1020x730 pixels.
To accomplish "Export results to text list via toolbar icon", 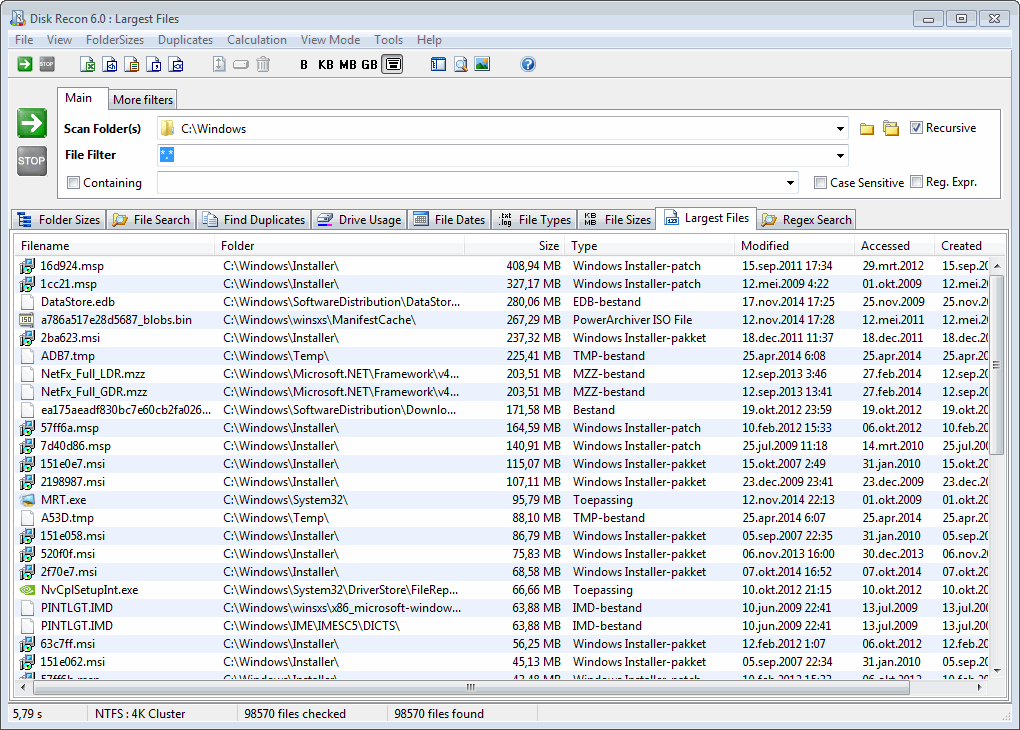I will click(x=131, y=64).
